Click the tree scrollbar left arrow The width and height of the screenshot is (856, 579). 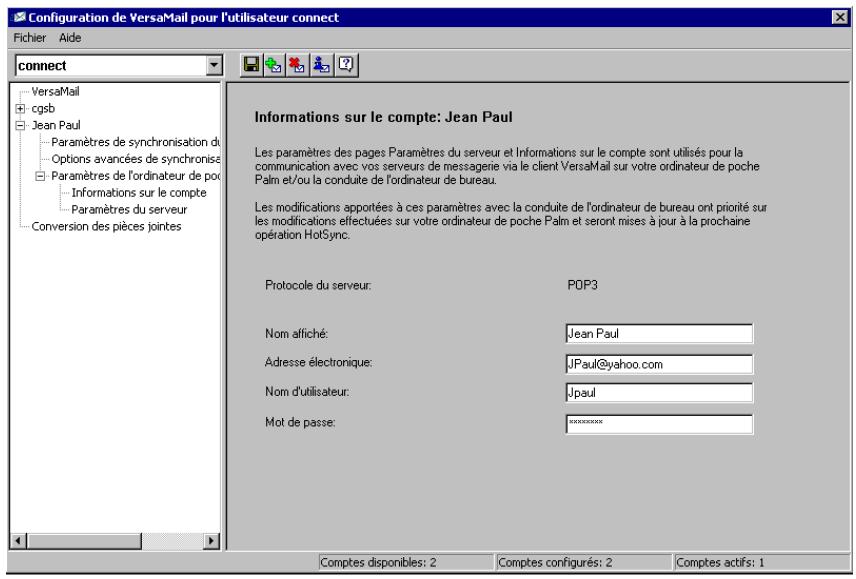18,541
